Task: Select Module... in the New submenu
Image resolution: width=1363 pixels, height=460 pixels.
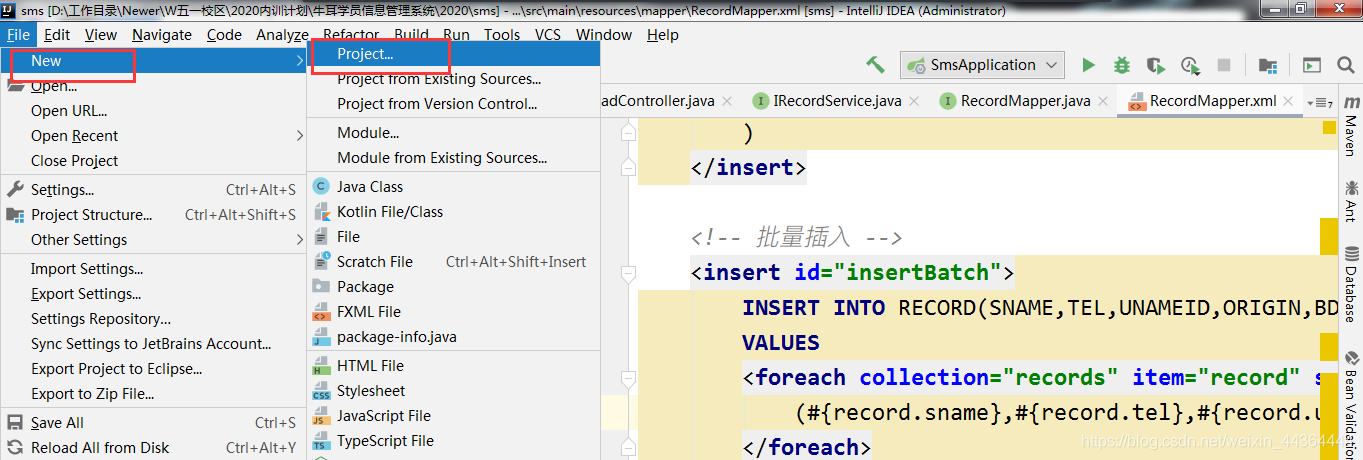Action: pyautogui.click(x=453, y=133)
